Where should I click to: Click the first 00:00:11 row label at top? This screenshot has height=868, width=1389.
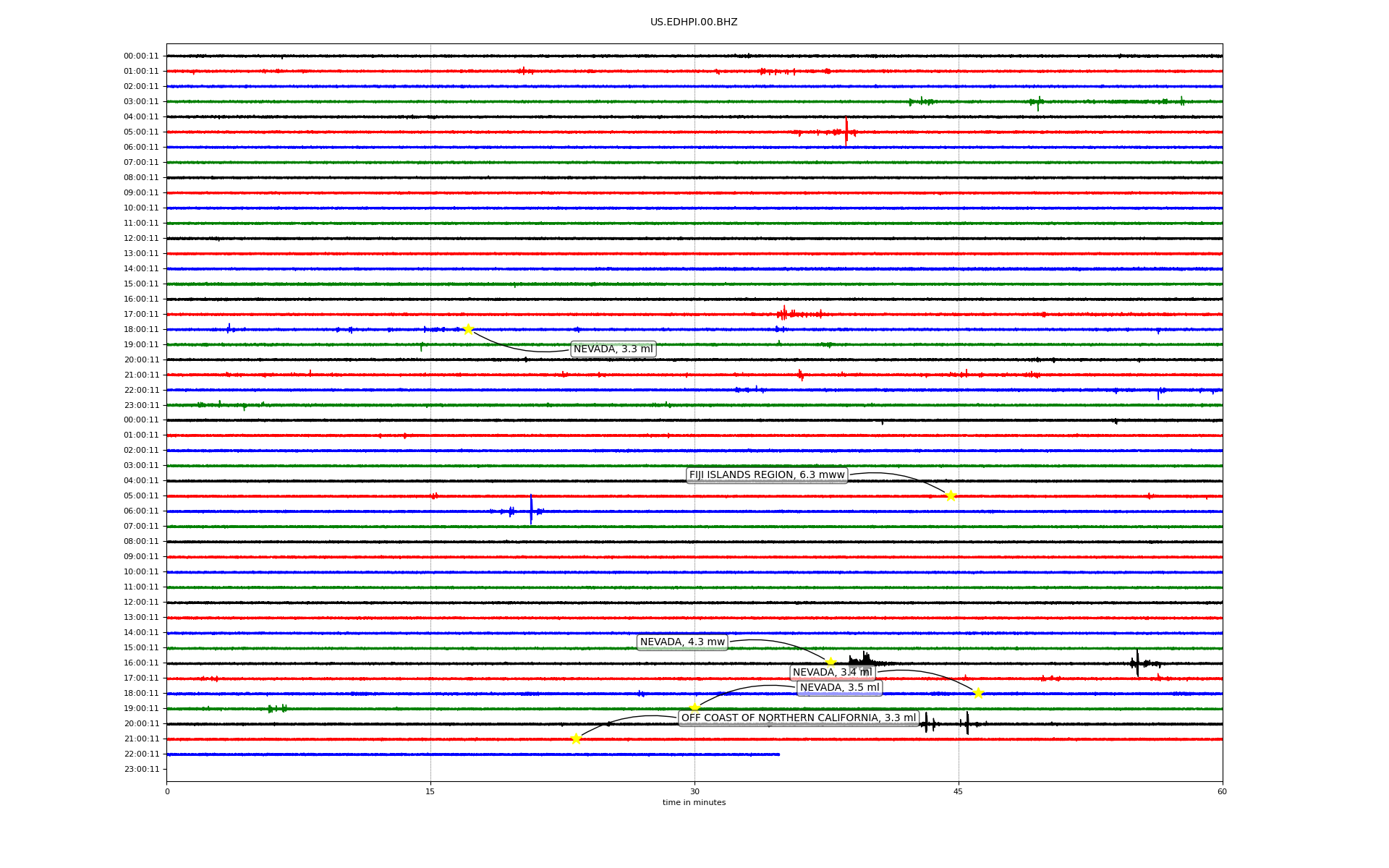[141, 56]
